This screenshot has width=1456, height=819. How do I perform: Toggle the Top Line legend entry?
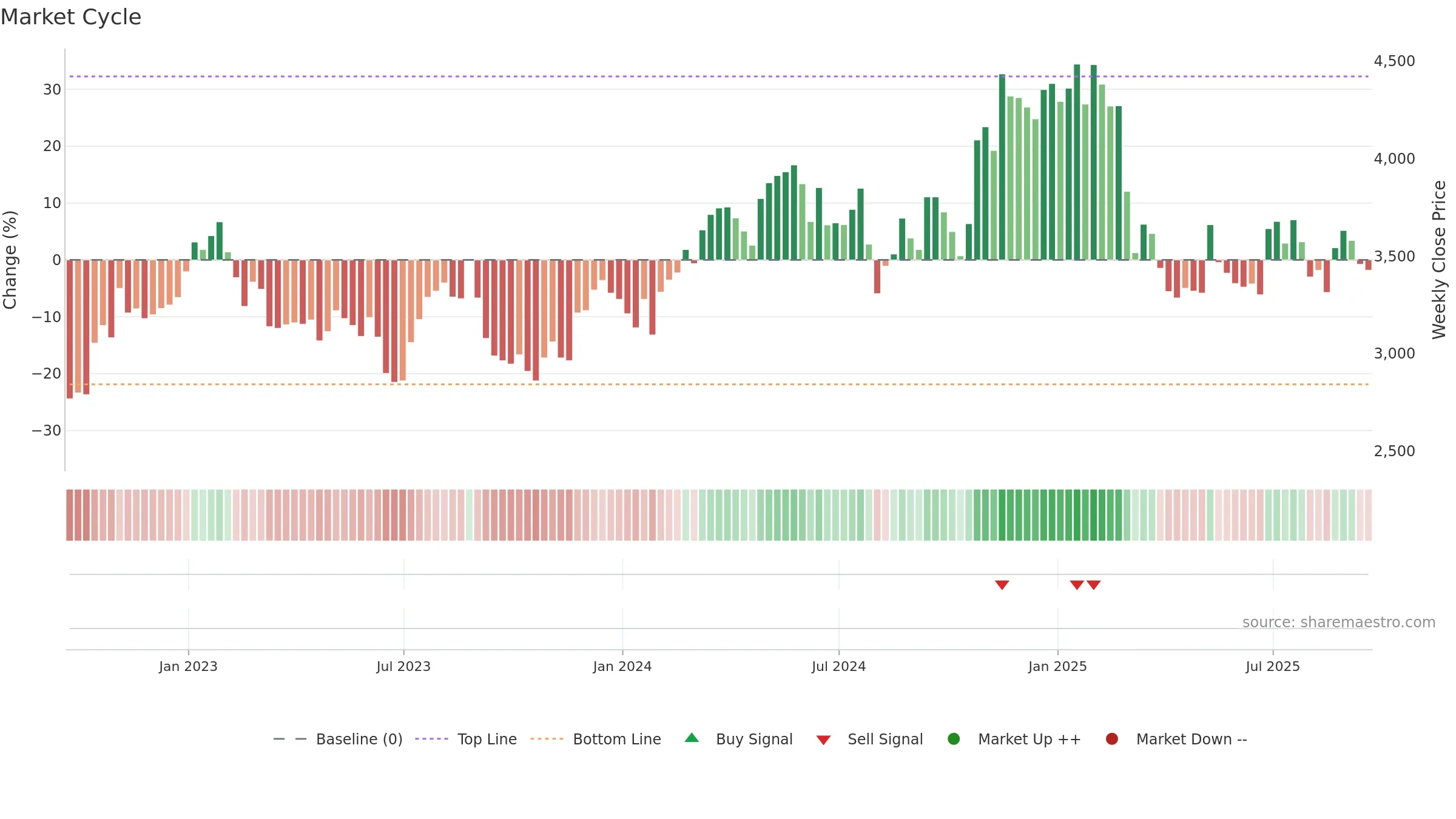tap(466, 739)
